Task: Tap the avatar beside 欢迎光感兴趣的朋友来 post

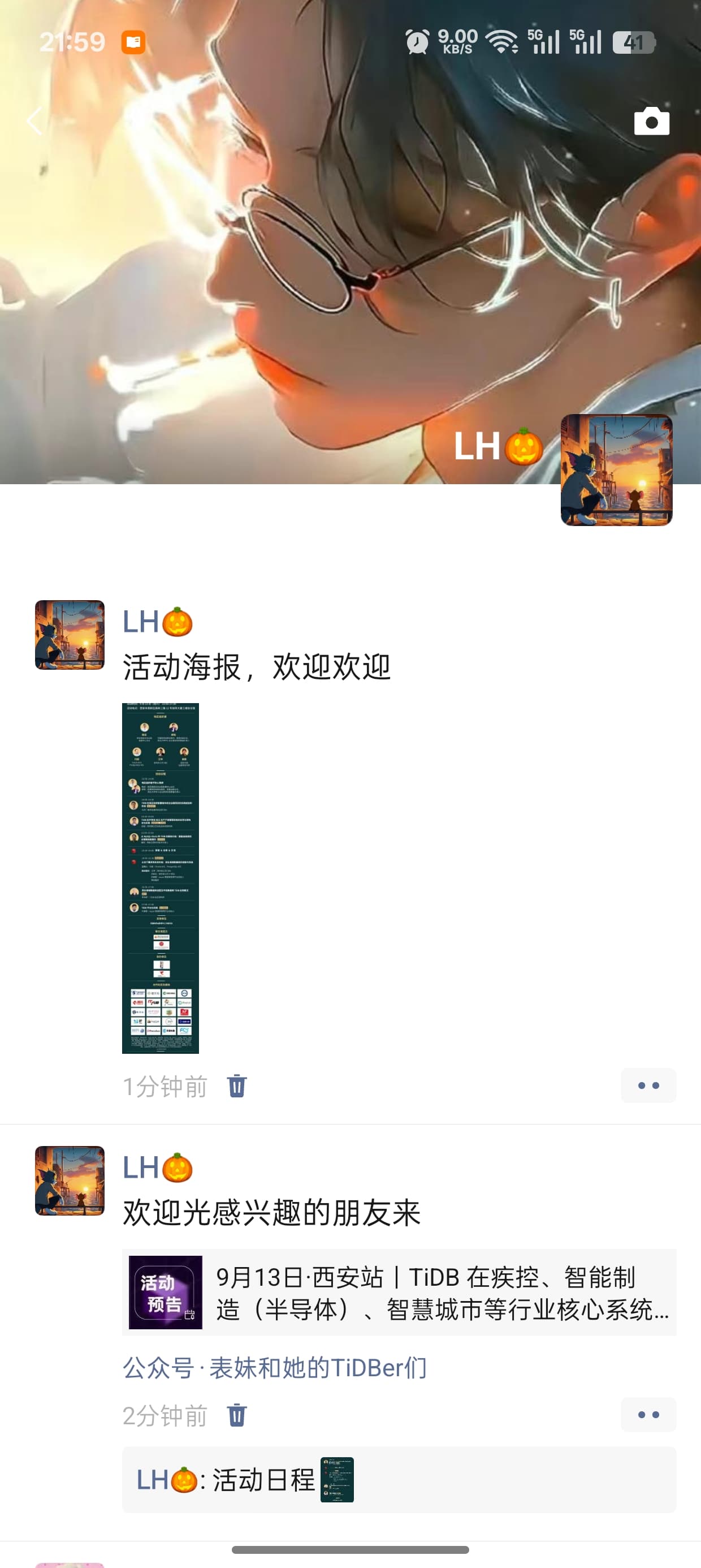Action: (70, 1181)
